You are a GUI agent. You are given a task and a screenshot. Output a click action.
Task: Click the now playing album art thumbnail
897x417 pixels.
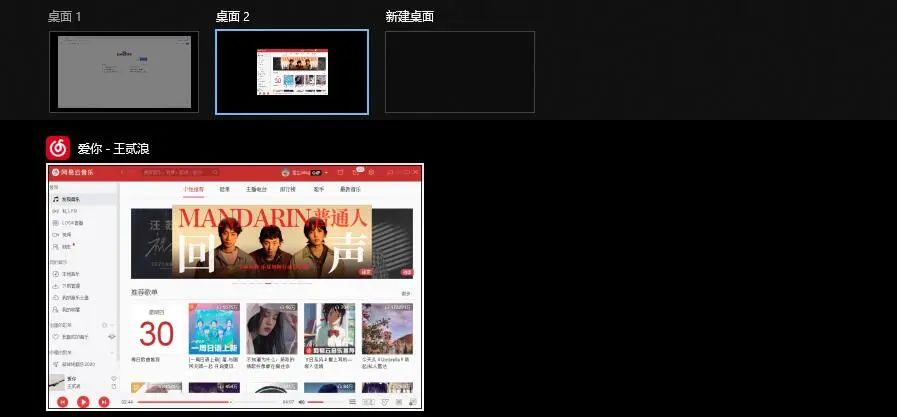[x=57, y=382]
